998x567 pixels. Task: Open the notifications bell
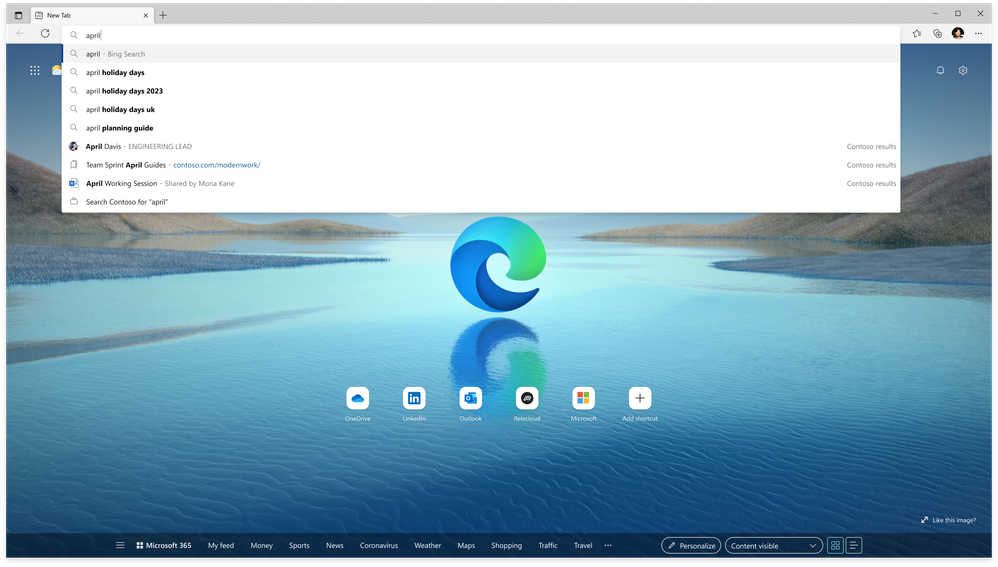pos(940,71)
